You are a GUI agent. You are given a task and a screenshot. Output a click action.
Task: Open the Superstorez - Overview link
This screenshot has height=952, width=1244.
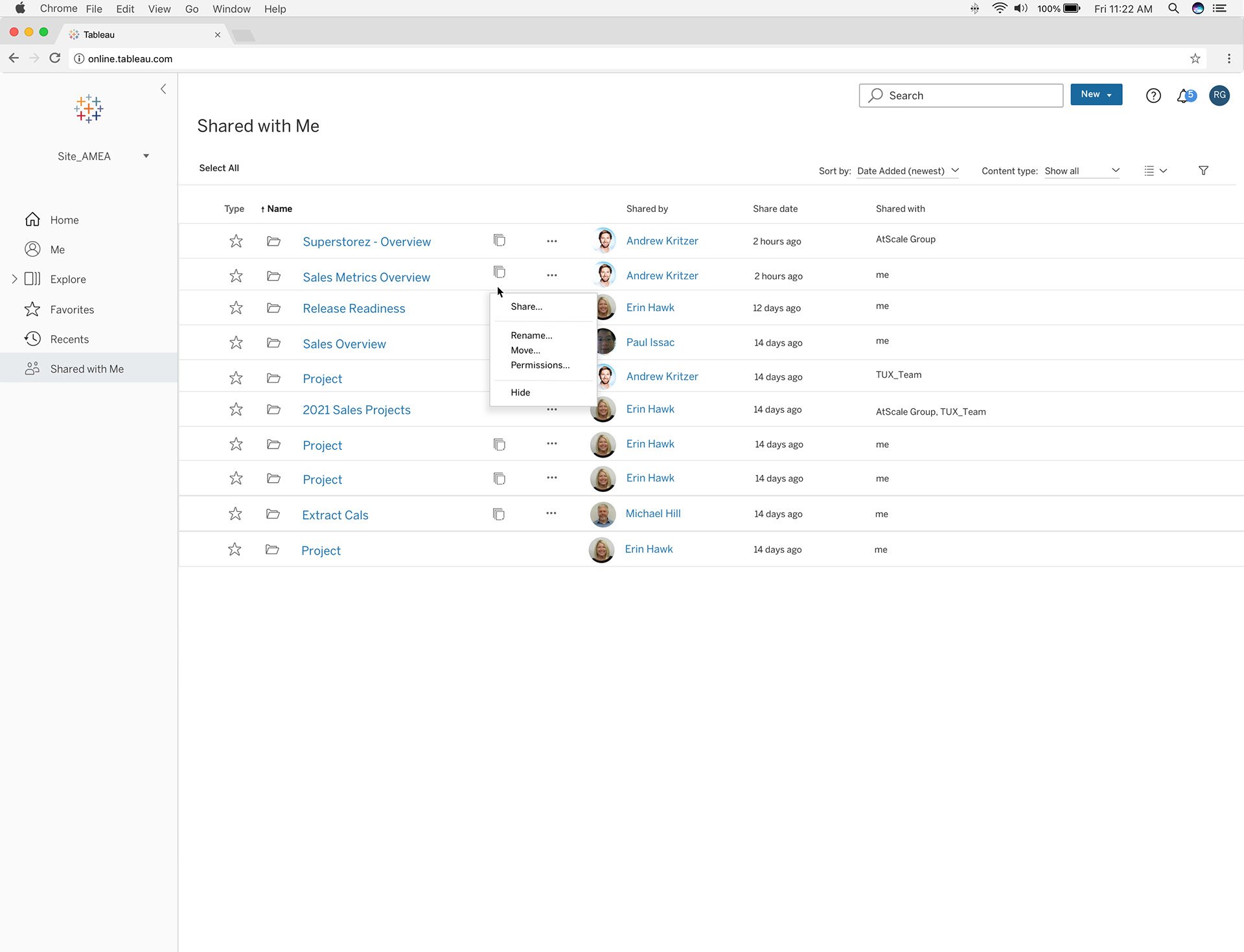tap(367, 242)
